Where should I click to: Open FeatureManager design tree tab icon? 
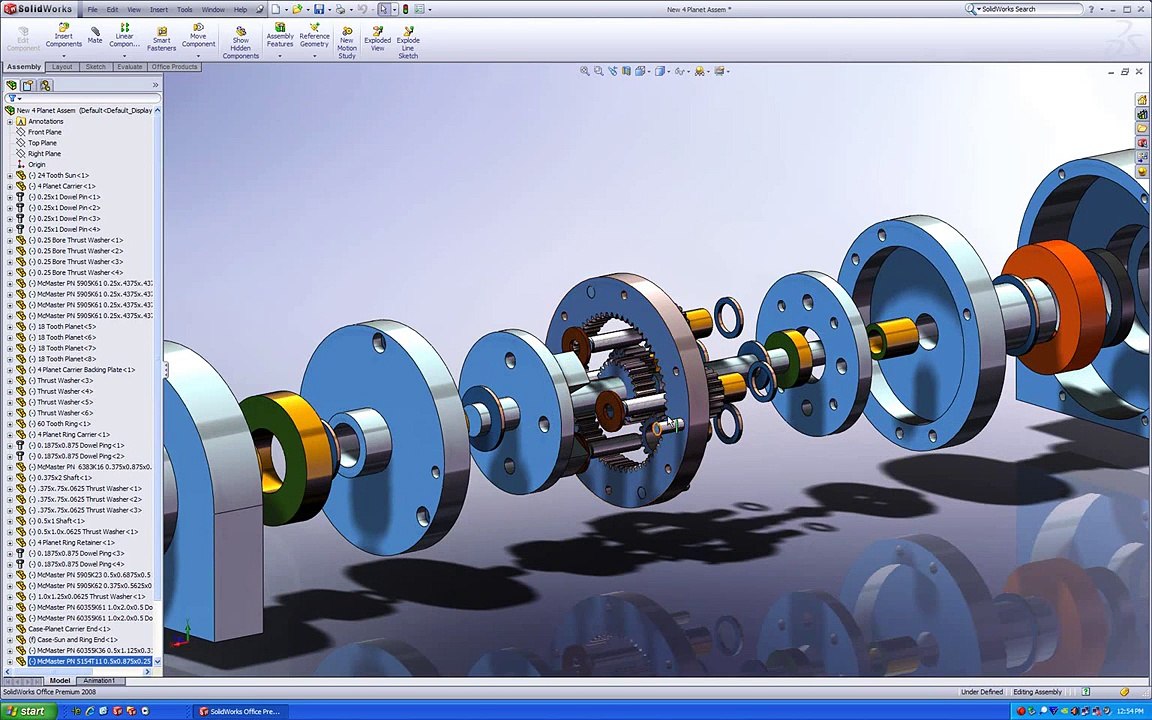coord(12,85)
